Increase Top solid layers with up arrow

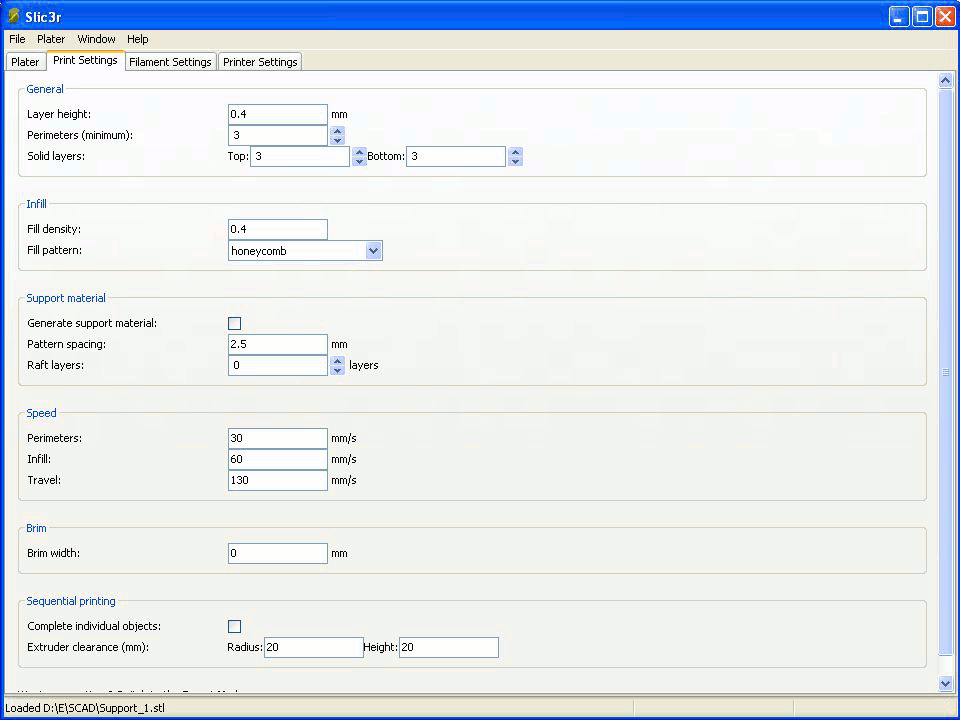pyautogui.click(x=359, y=151)
